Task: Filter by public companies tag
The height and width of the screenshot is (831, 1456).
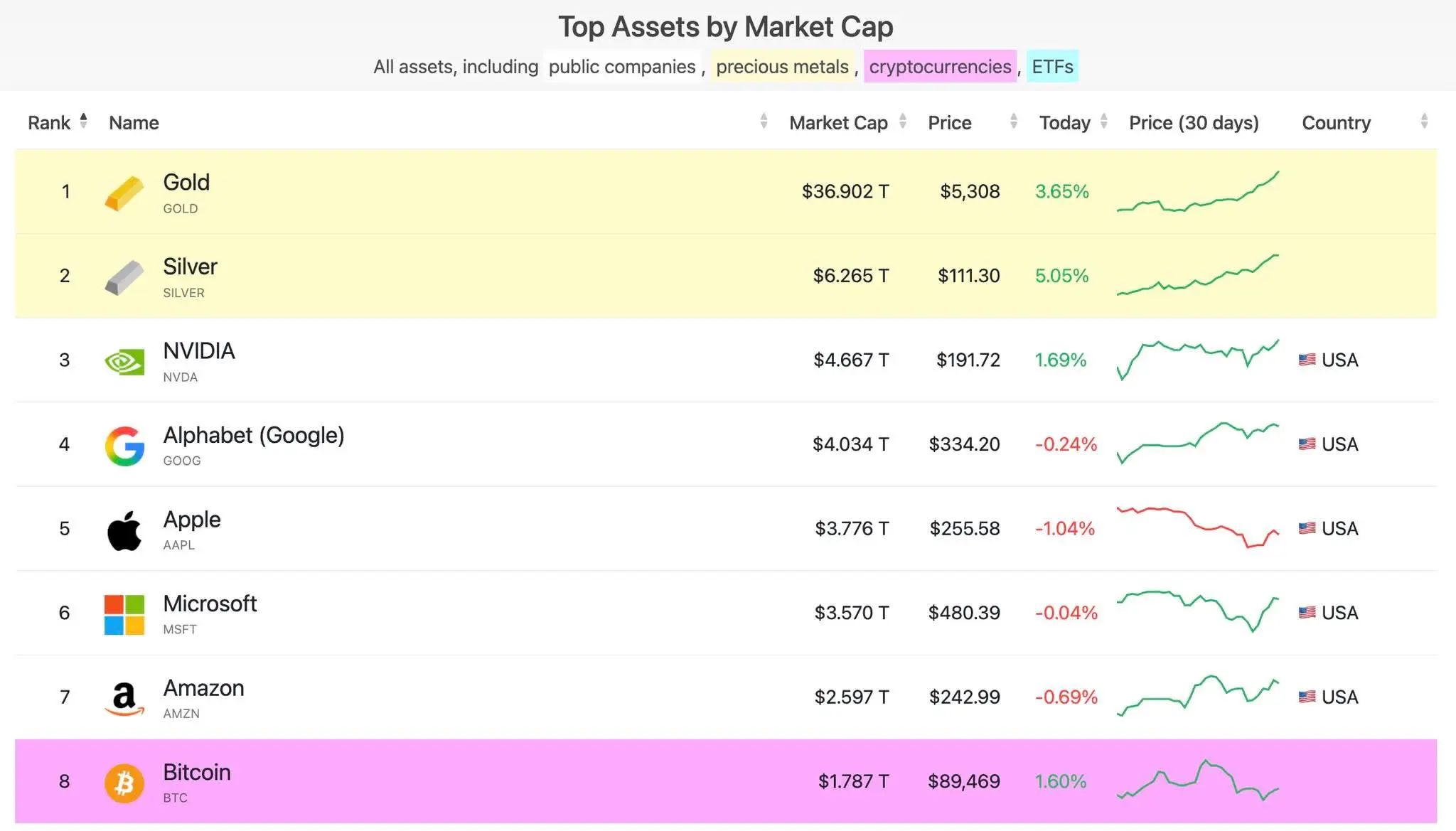Action: 622,67
